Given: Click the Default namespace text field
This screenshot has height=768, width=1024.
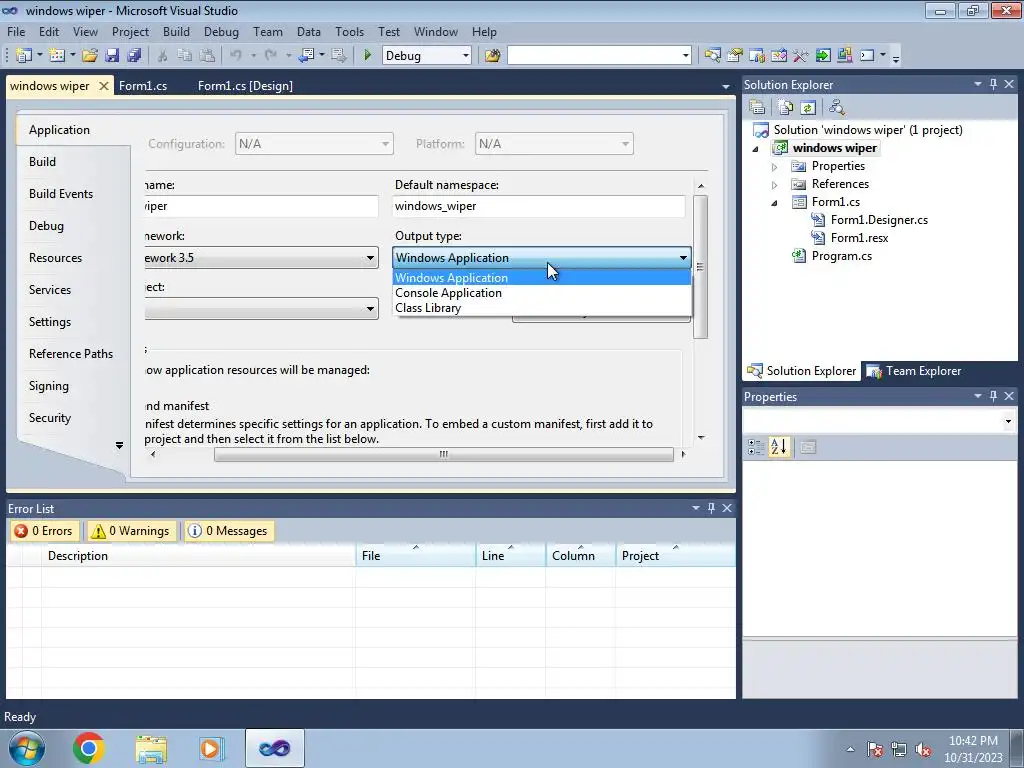Looking at the screenshot, I should click(539, 206).
